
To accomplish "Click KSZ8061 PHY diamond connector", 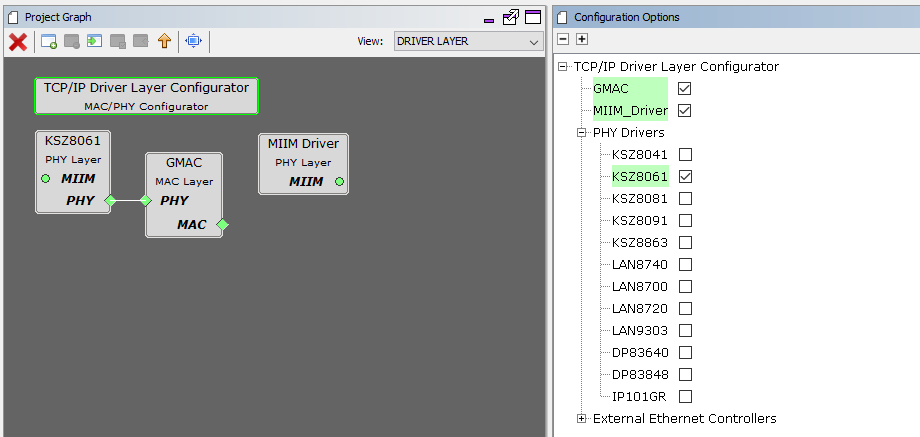I will pyautogui.click(x=110, y=201).
